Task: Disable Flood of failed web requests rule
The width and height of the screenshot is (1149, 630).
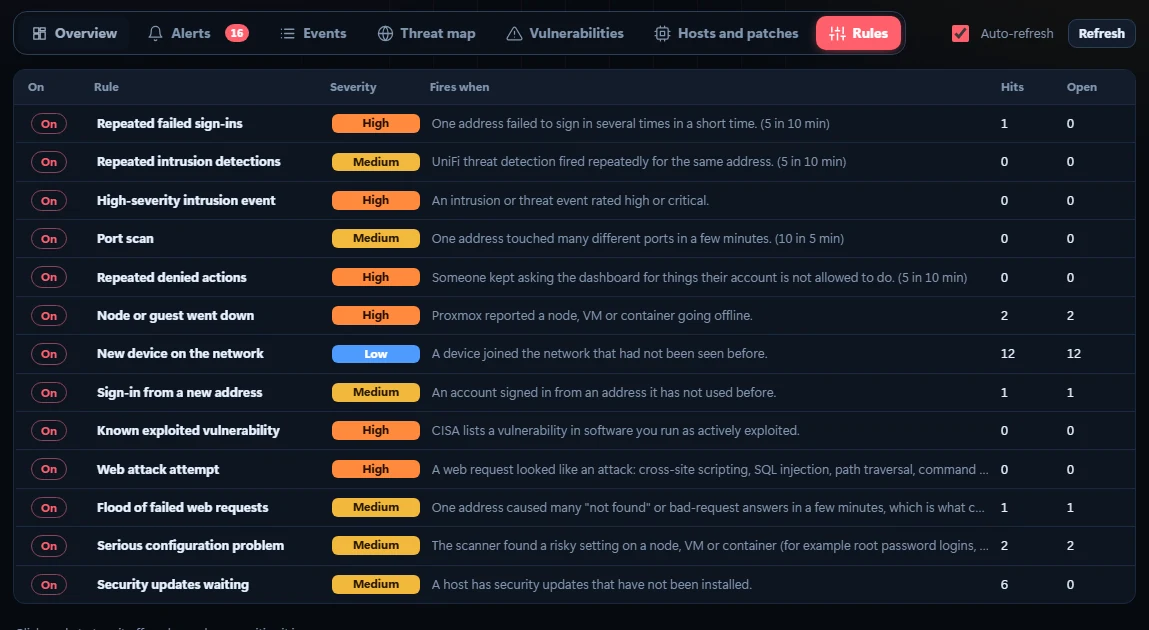Action: pos(49,508)
